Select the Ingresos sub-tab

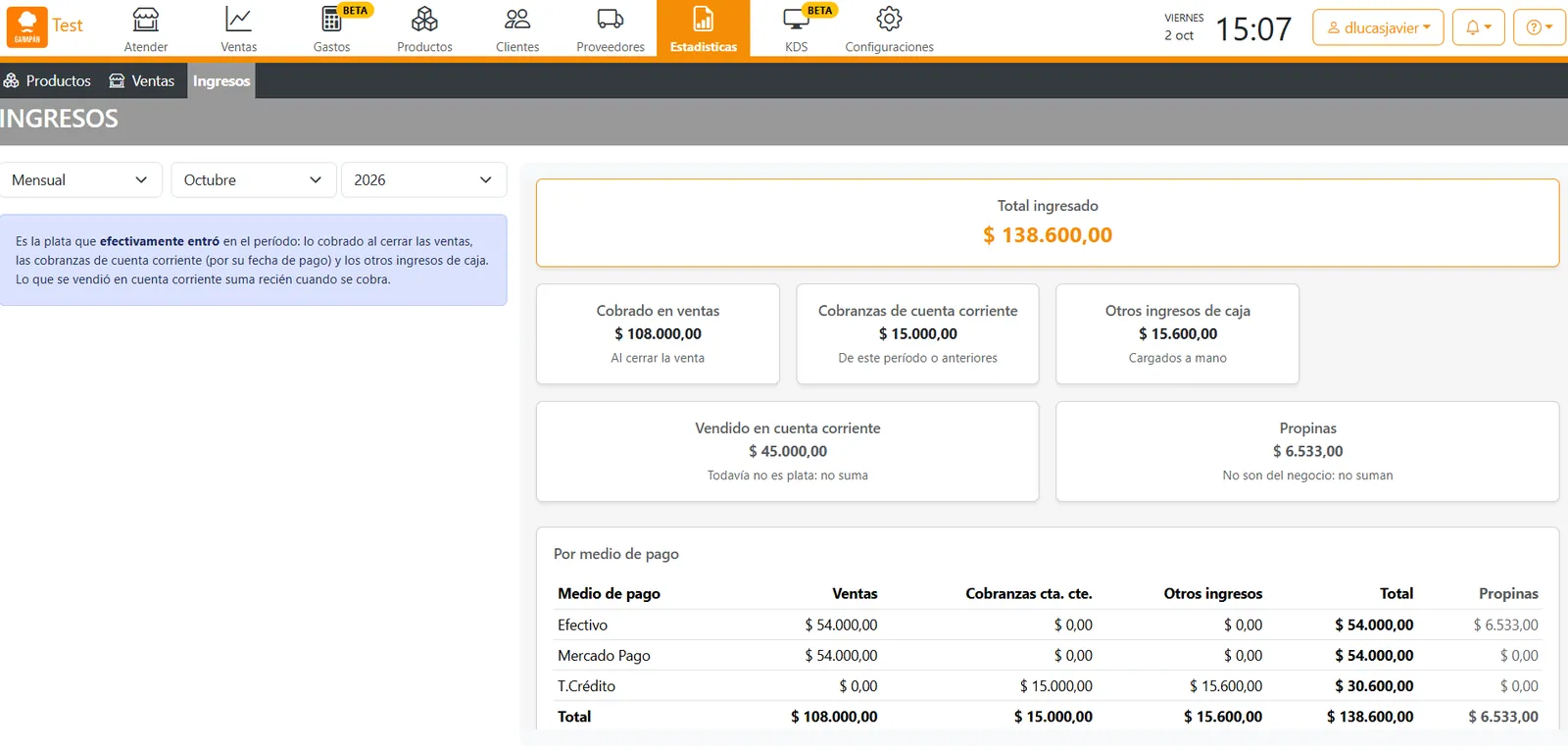[221, 80]
